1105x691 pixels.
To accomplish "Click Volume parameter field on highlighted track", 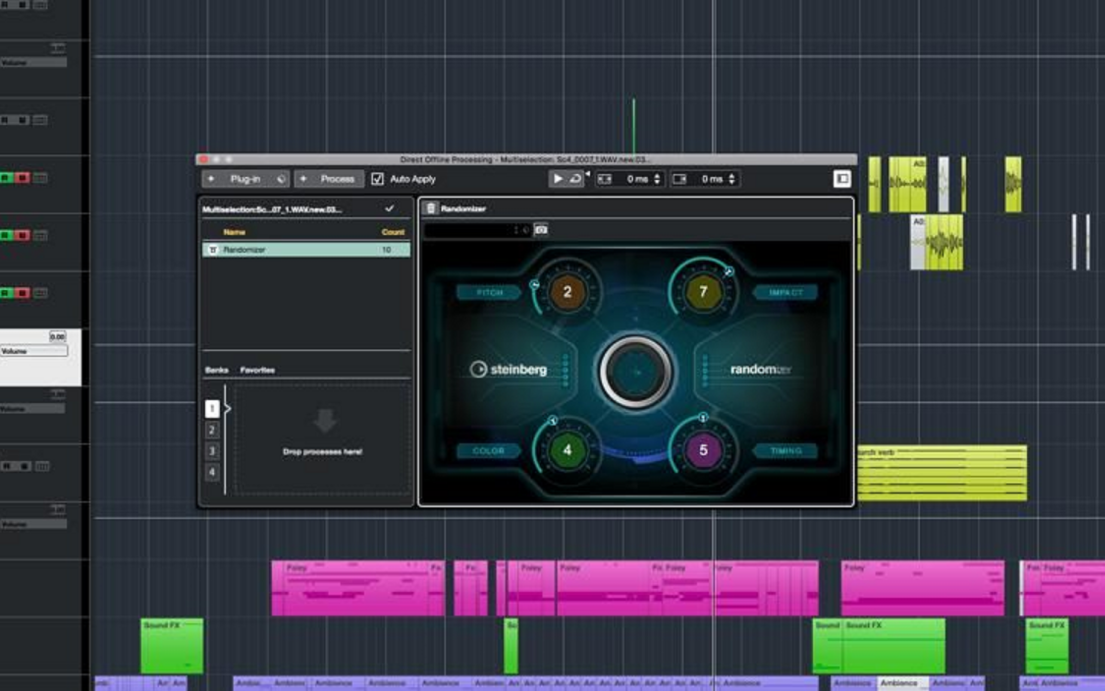I will pos(34,351).
